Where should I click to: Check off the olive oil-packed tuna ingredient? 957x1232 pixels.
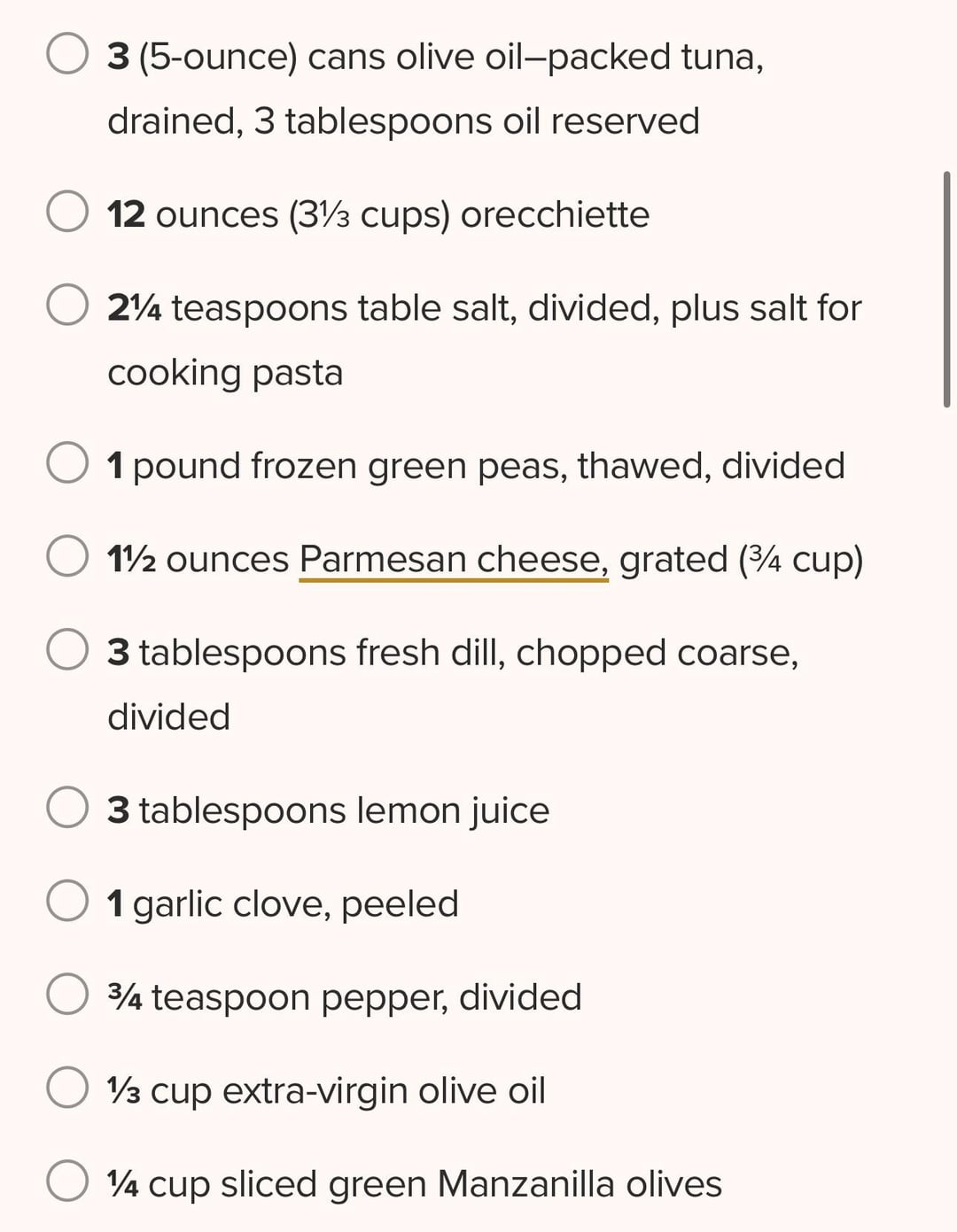click(x=67, y=55)
